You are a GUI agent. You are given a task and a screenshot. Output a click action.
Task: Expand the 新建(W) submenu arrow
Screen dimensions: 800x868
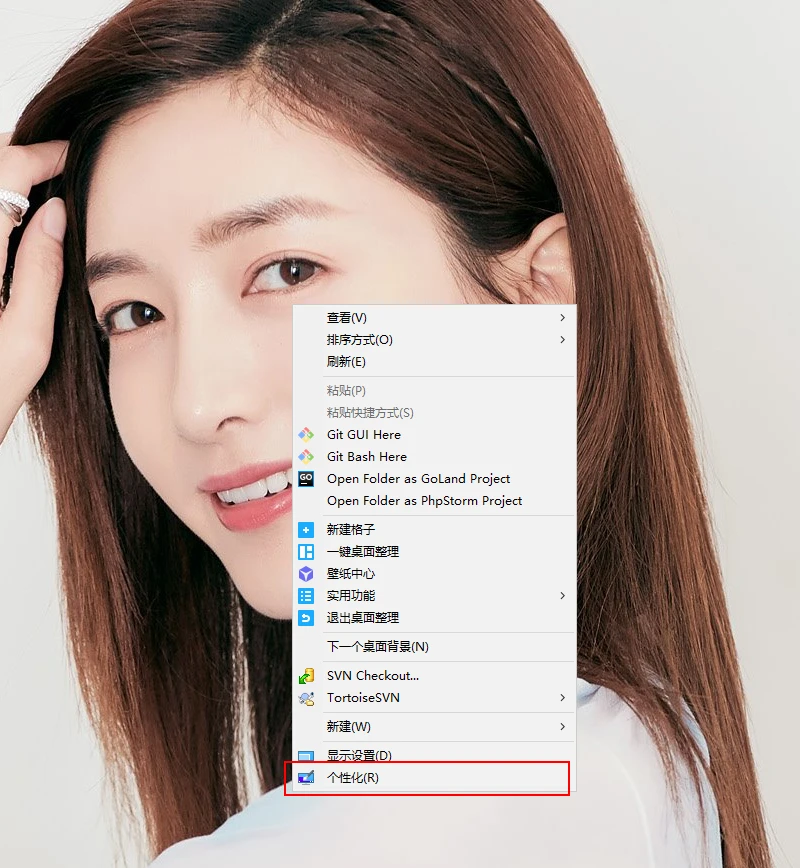pos(562,727)
